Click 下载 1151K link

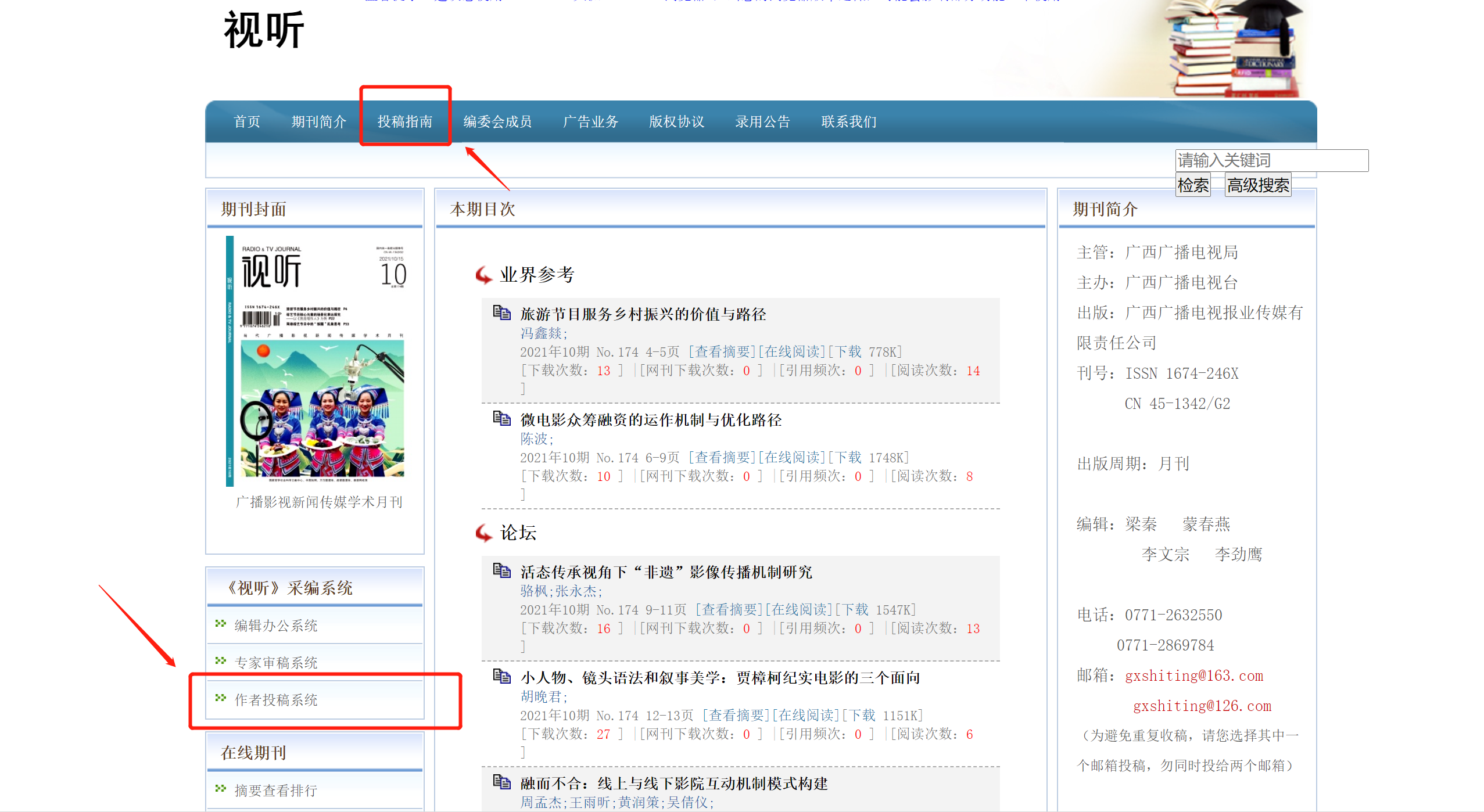[882, 715]
